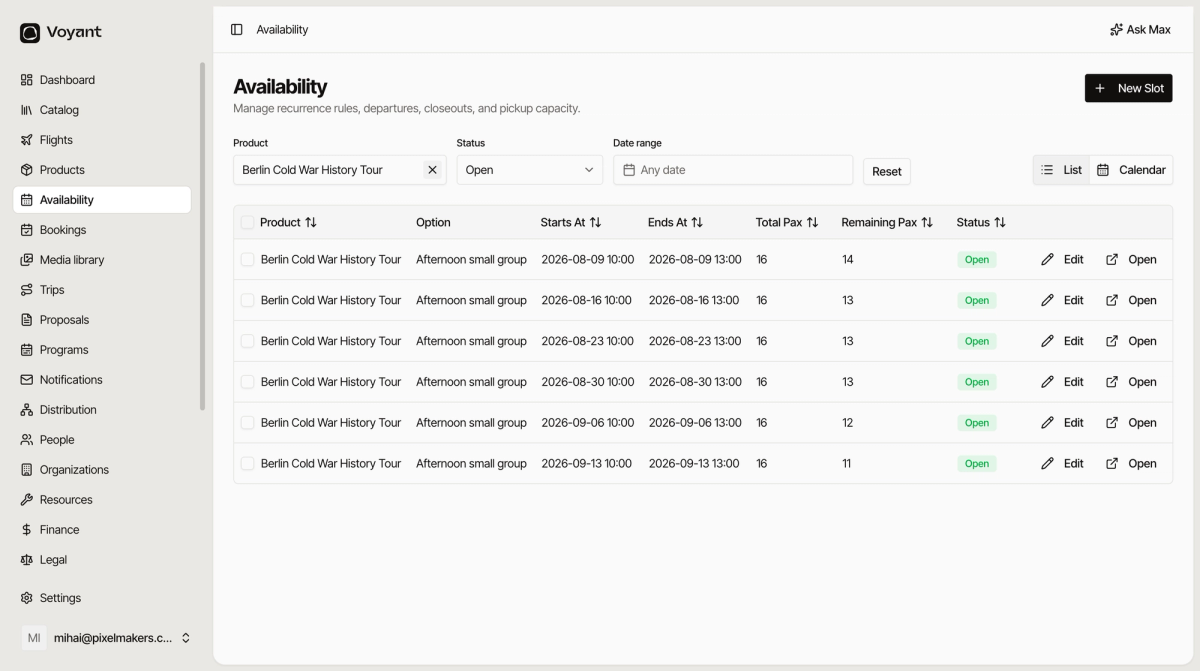Image resolution: width=1200 pixels, height=671 pixels.
Task: Click the Notifications envelope icon
Action: click(x=27, y=380)
